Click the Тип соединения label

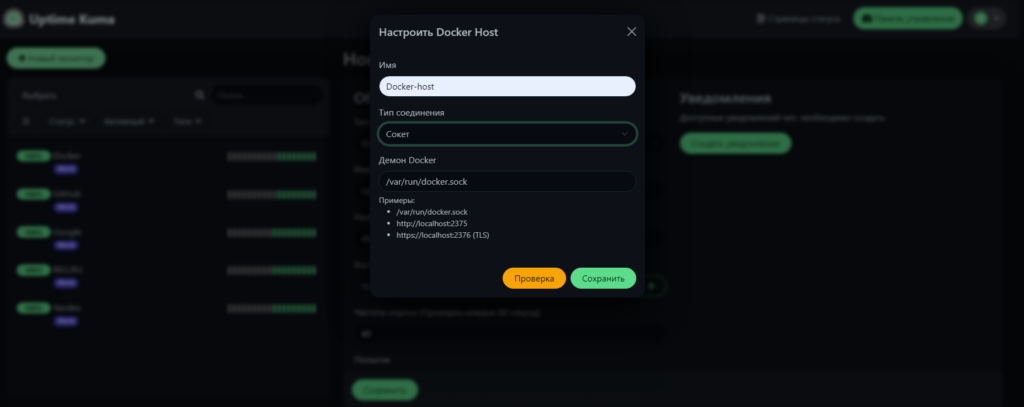pyautogui.click(x=411, y=112)
